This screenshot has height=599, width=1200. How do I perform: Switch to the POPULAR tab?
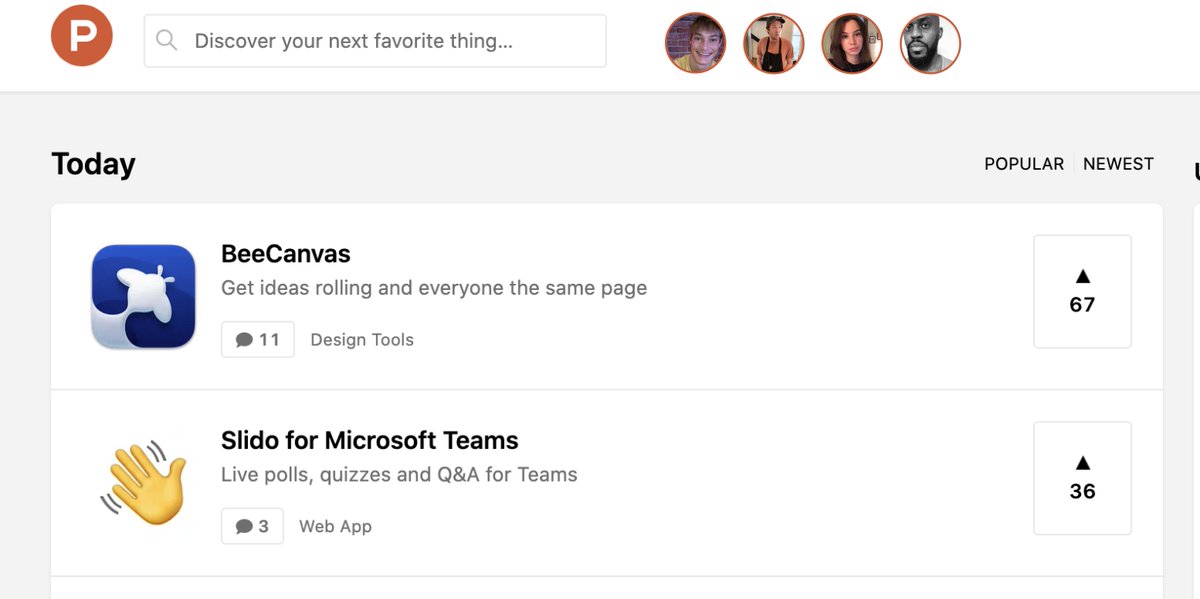(x=1024, y=164)
